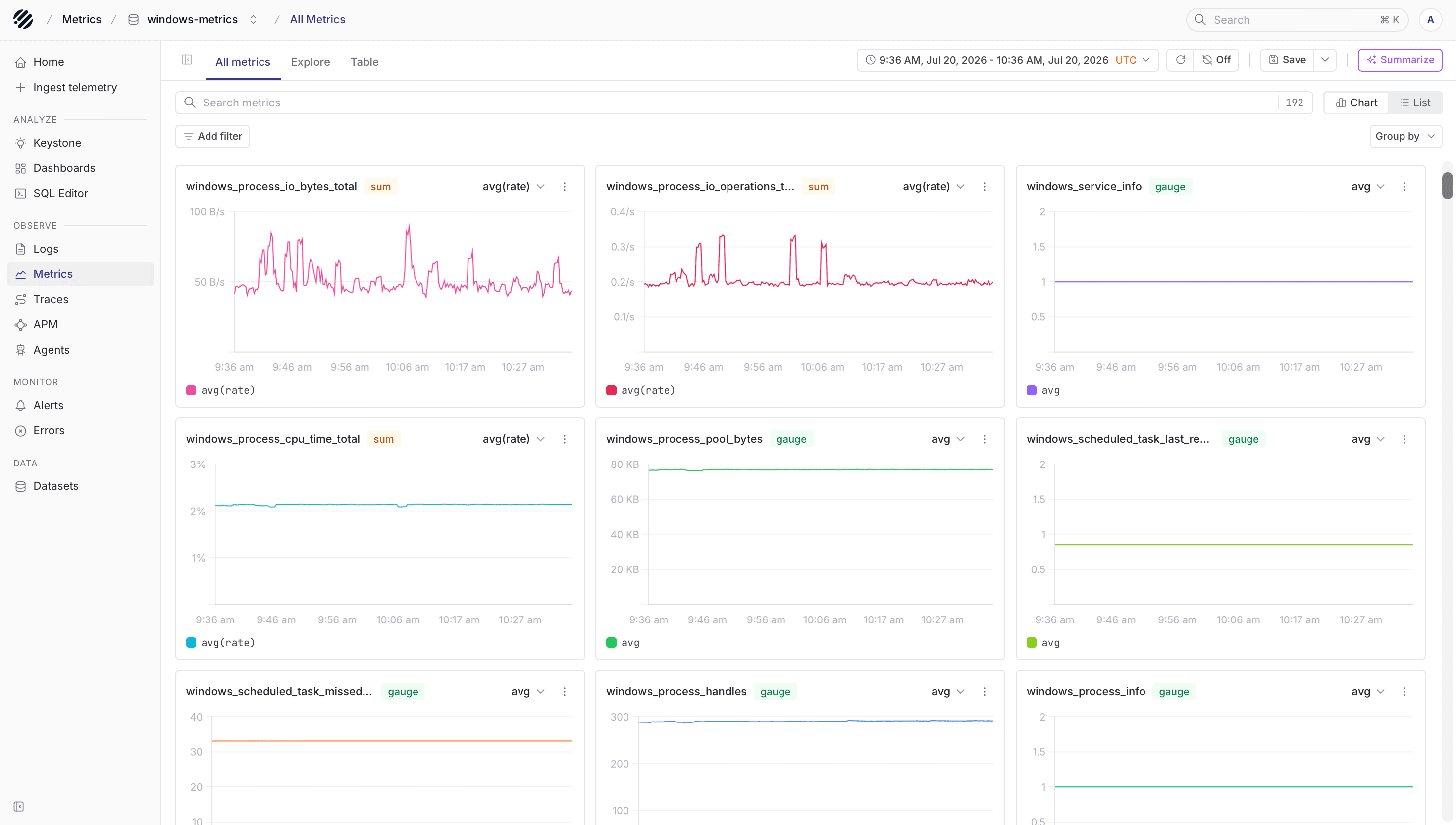Image resolution: width=1456 pixels, height=825 pixels.
Task: Toggle auto-refresh Off button
Action: click(1216, 60)
